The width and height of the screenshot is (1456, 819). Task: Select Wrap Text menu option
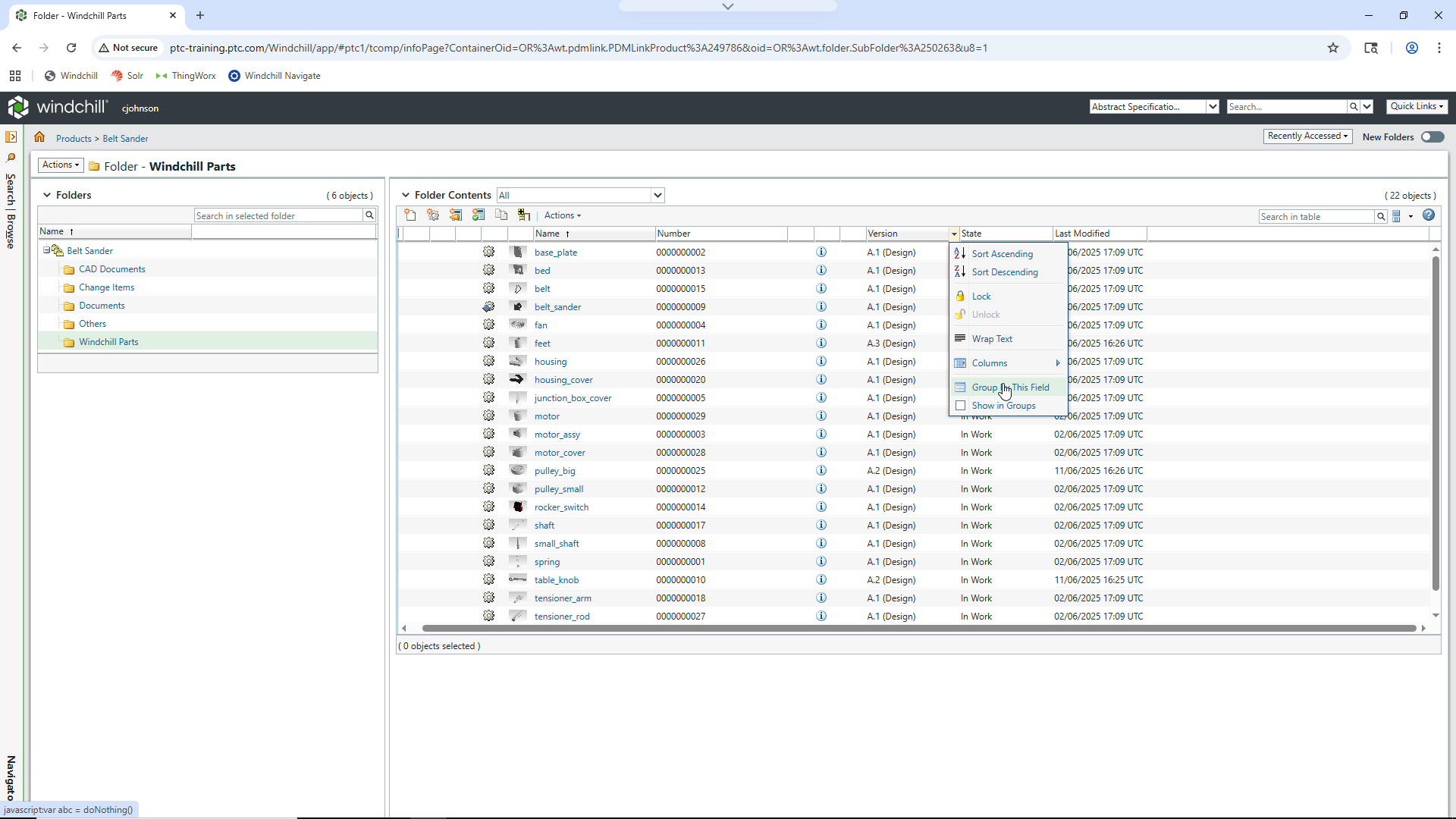click(1008, 339)
